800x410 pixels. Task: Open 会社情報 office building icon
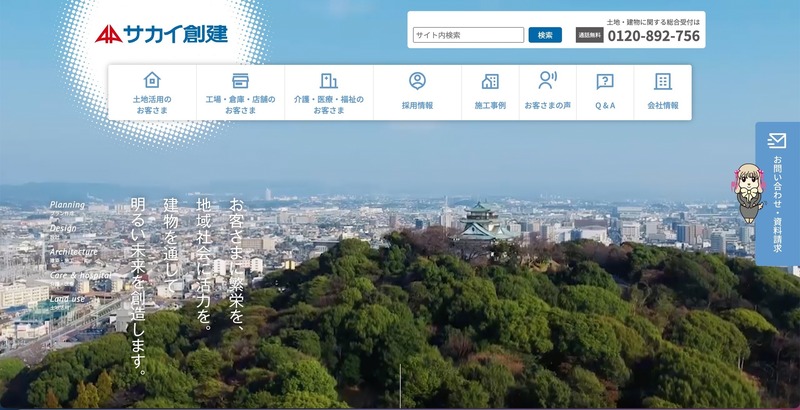(x=662, y=81)
